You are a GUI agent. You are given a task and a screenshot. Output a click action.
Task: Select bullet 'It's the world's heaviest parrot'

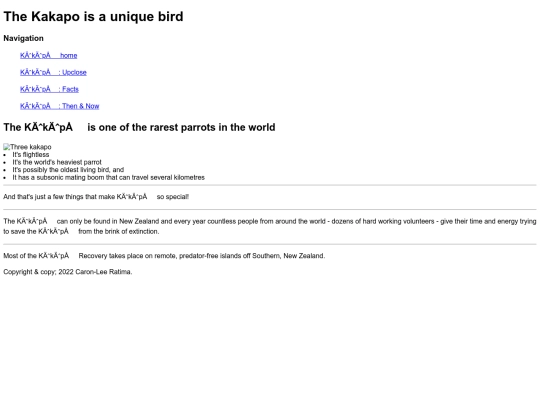[x=57, y=162]
